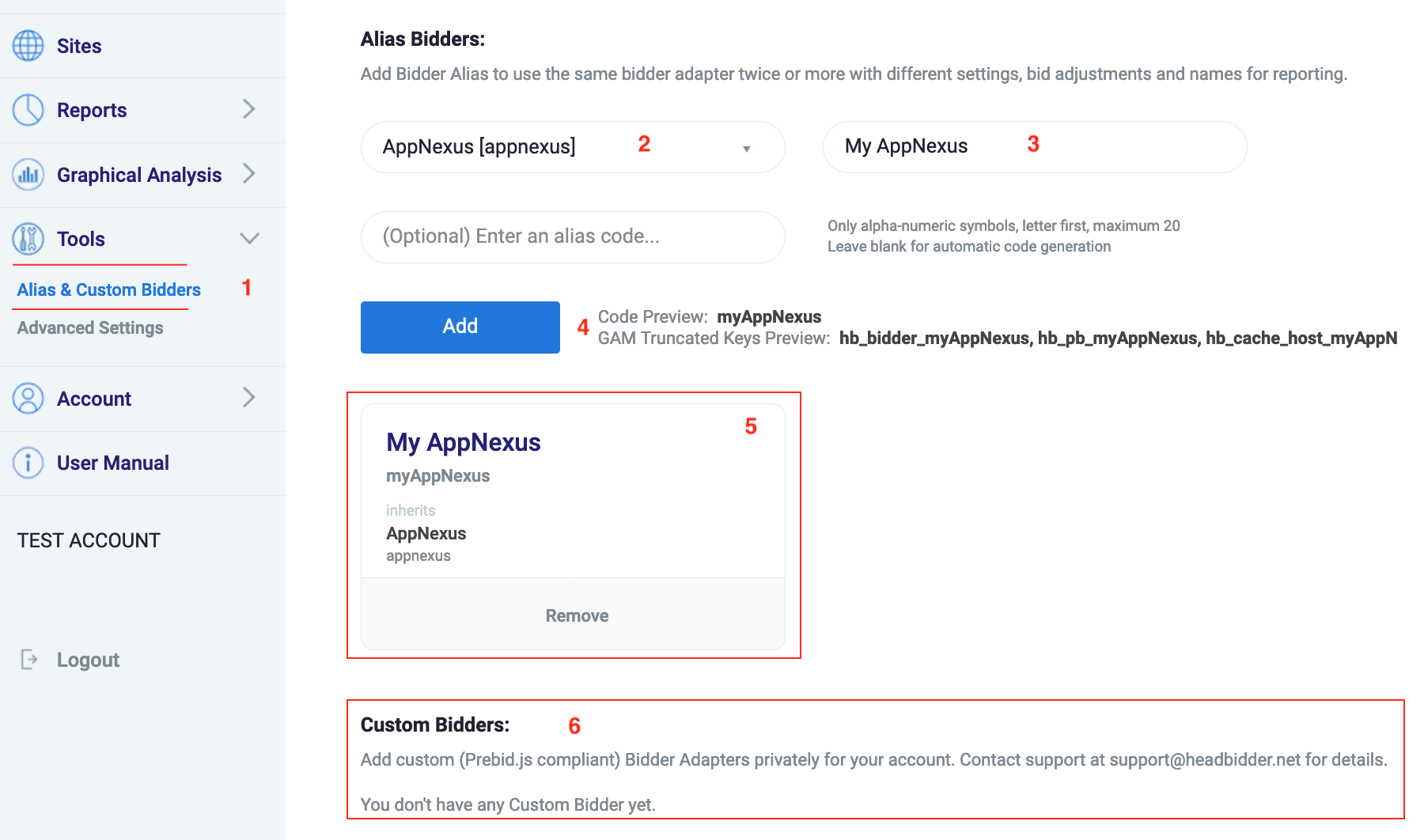Focus the optional alias code field
1424x840 pixels.
[x=572, y=236]
